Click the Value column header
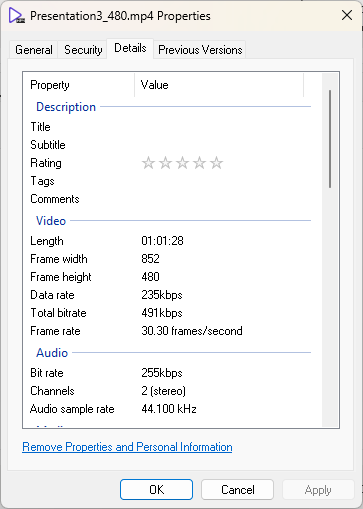 [219, 85]
